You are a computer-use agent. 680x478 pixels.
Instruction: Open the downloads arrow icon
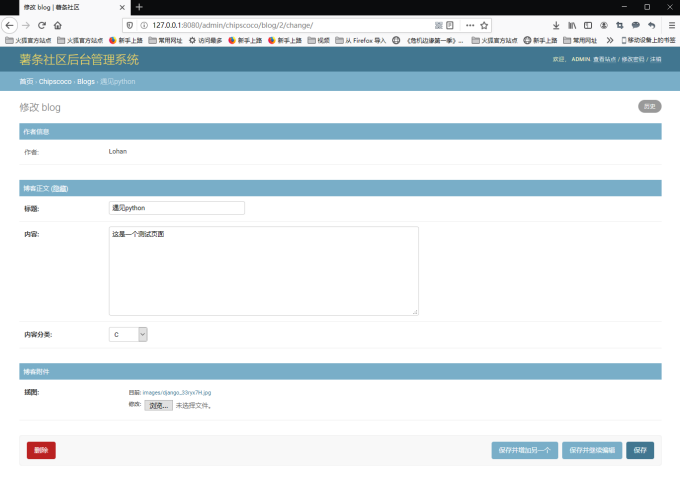[x=556, y=26]
